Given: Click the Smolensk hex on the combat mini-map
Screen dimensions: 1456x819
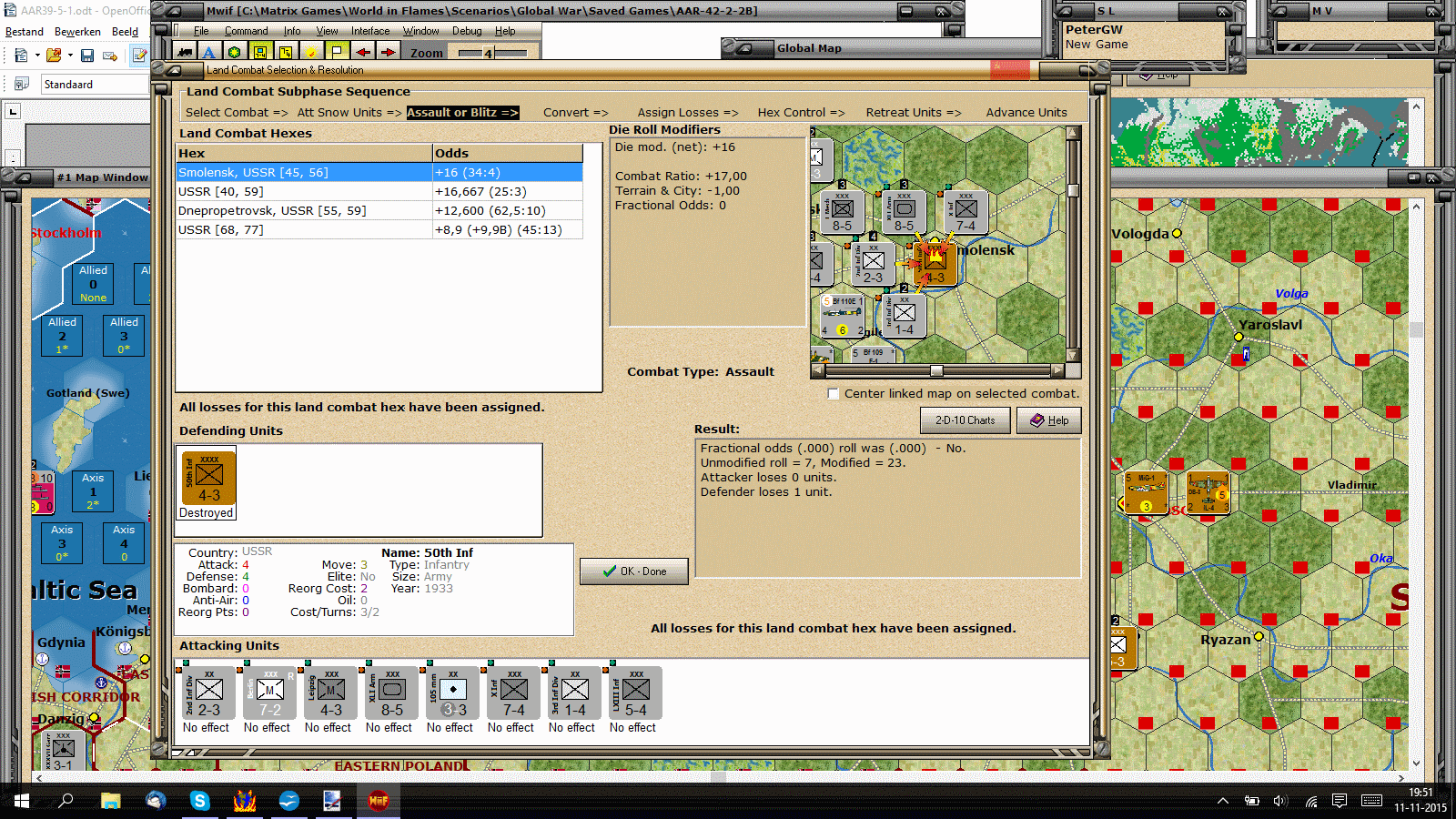Looking at the screenshot, I should coord(935,263).
